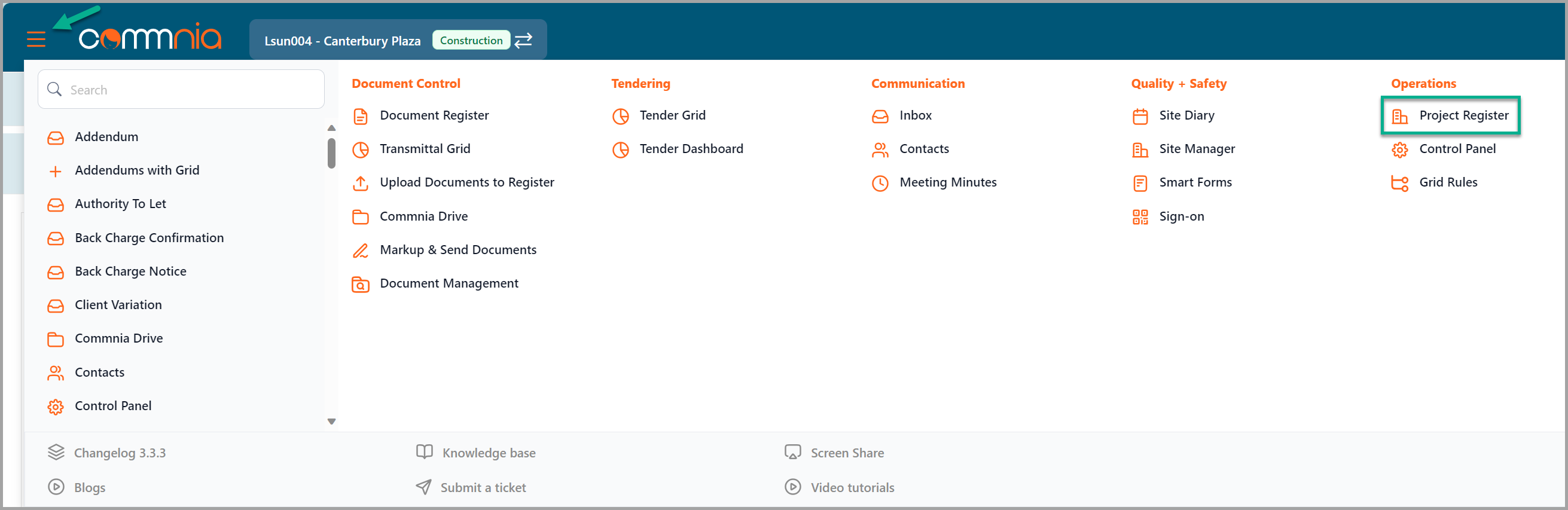Select Lsun004 - Canterbury Plaza project name
The width and height of the screenshot is (1568, 510).
(342, 41)
